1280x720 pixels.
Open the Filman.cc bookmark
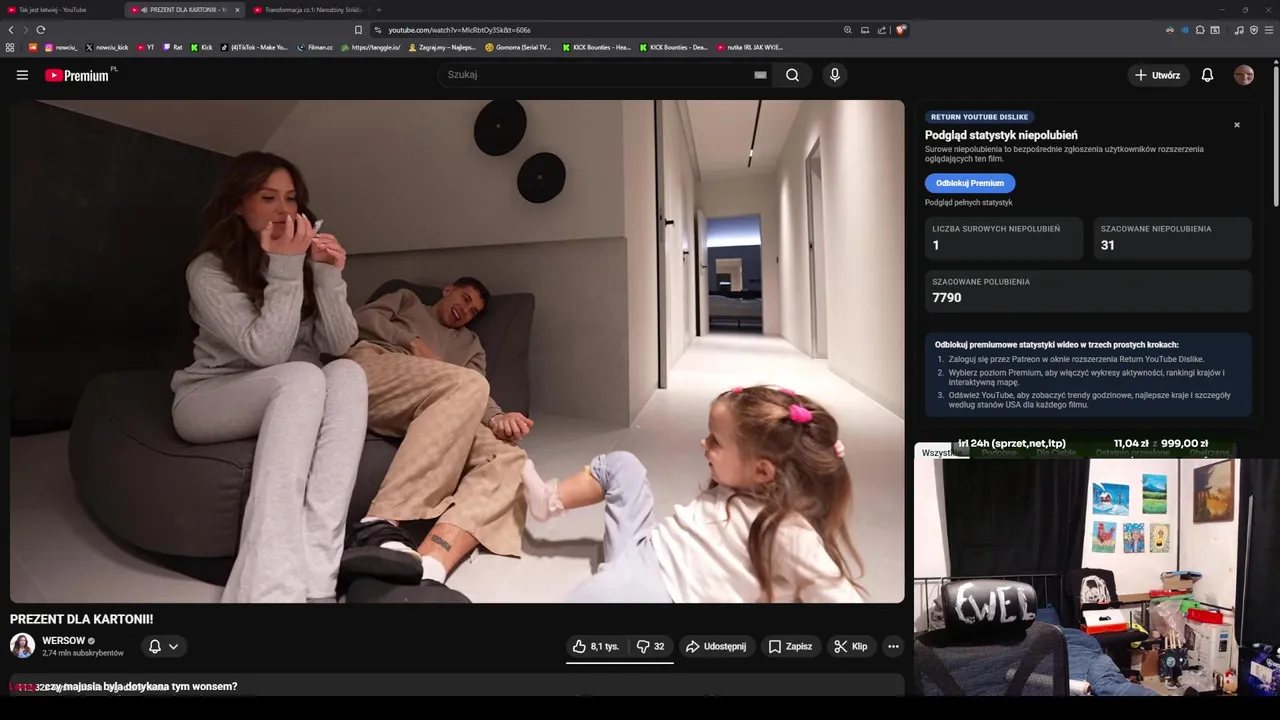pyautogui.click(x=315, y=47)
